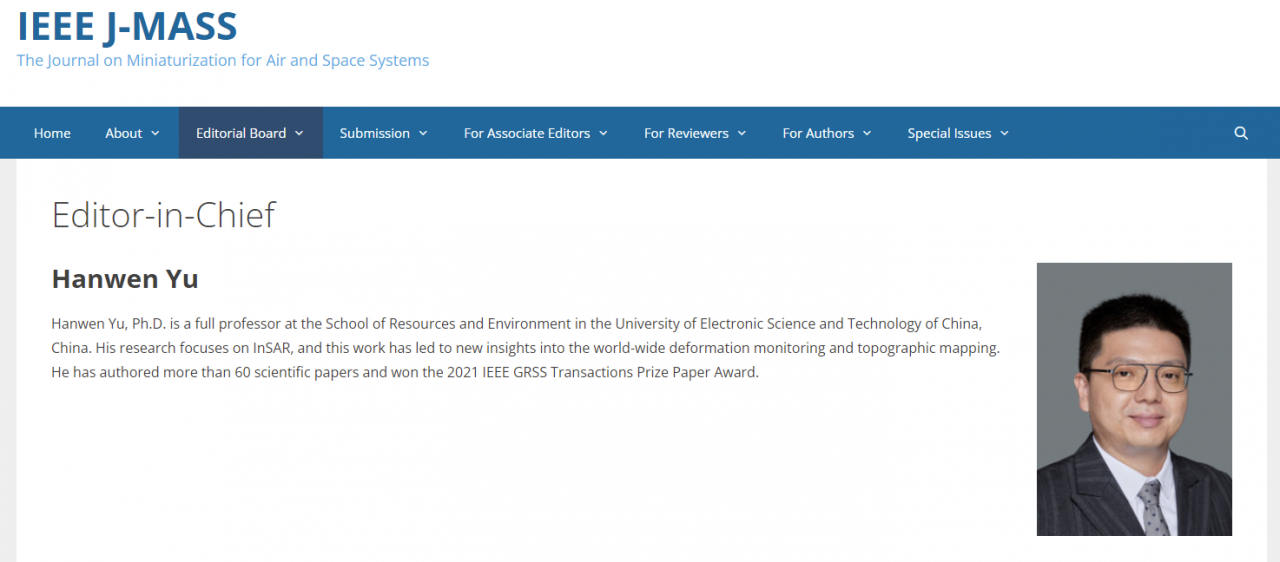Select the Editorial Board menu item

[241, 133]
